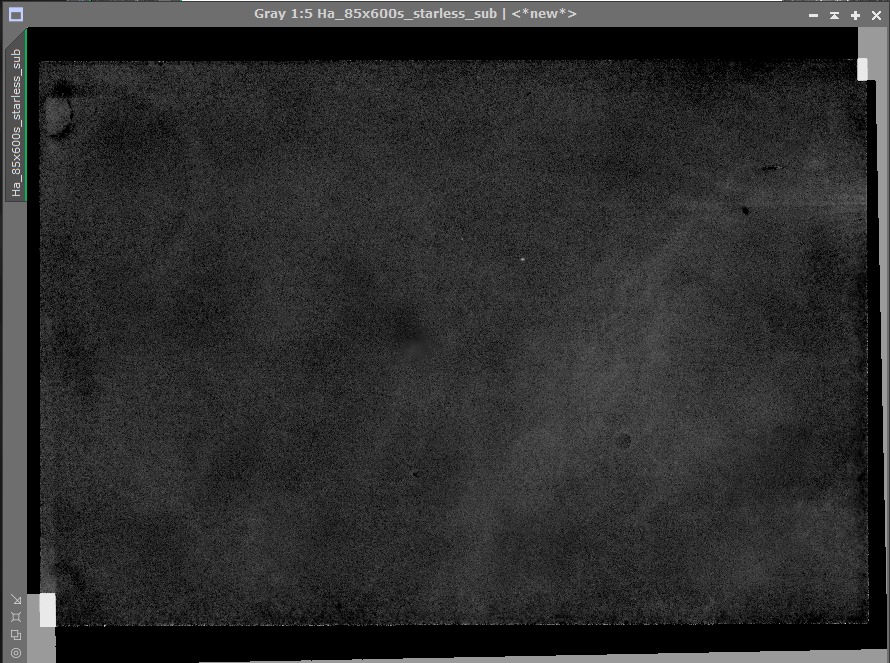
Task: Click the overlapping squares duplicate view icon
Action: click(16, 635)
